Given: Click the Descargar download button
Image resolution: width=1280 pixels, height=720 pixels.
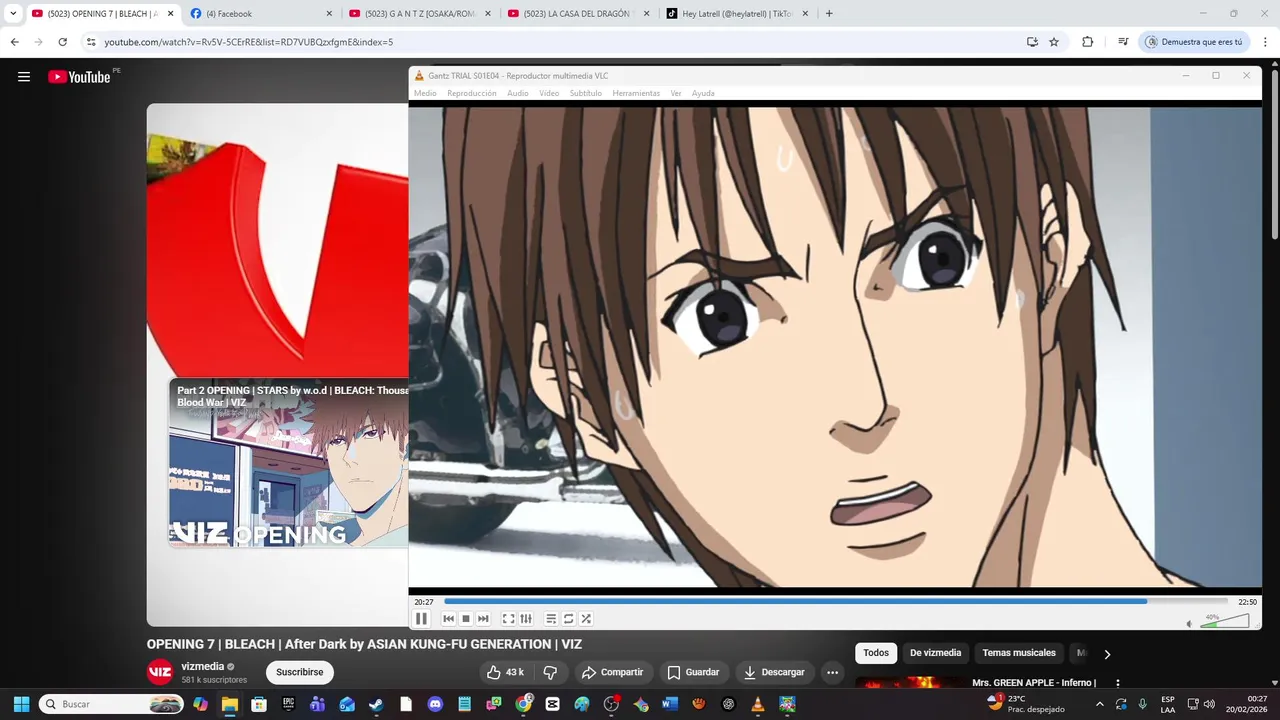Looking at the screenshot, I should 774,672.
